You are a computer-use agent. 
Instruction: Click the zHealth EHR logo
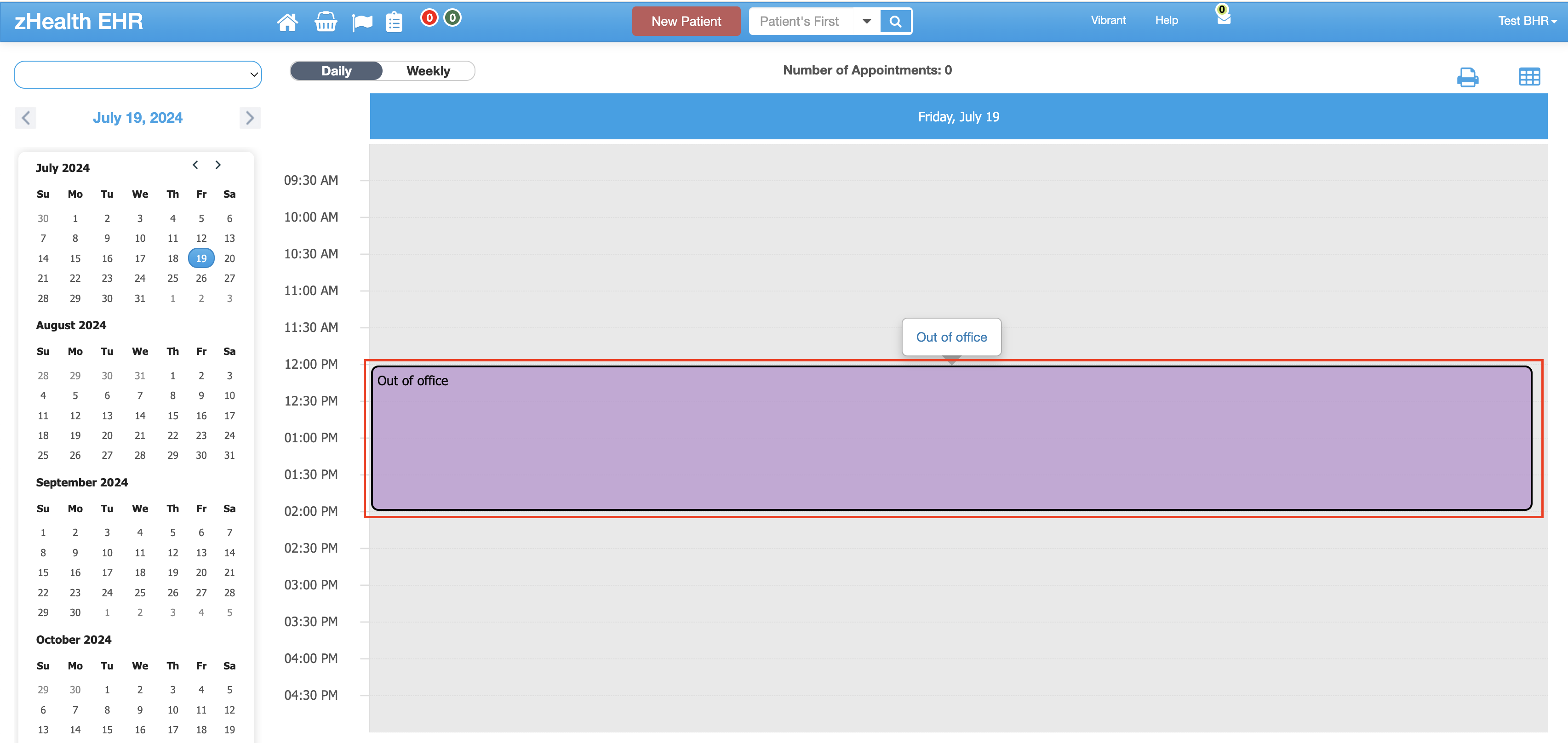pyautogui.click(x=79, y=21)
